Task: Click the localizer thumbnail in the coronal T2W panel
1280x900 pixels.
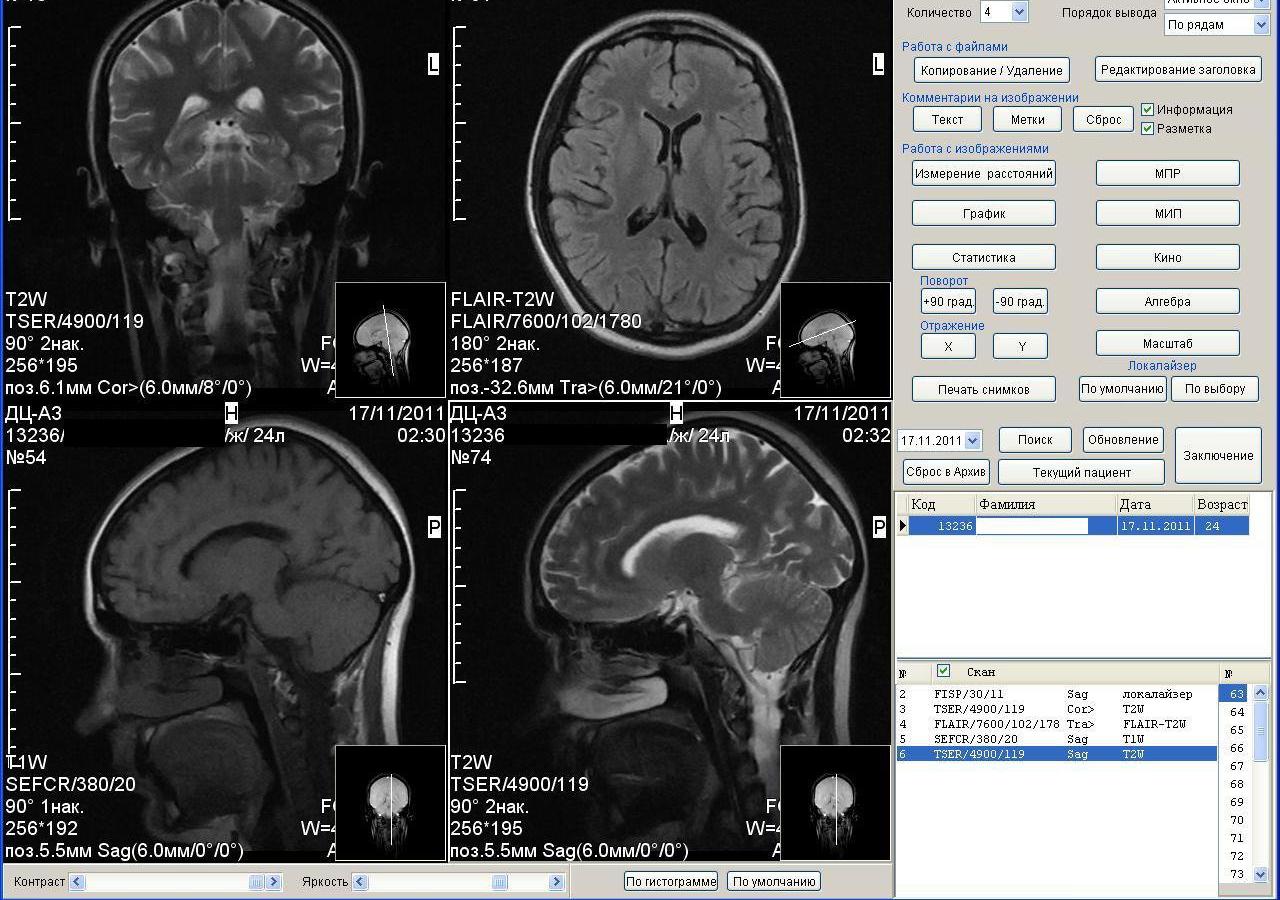Action: click(390, 340)
